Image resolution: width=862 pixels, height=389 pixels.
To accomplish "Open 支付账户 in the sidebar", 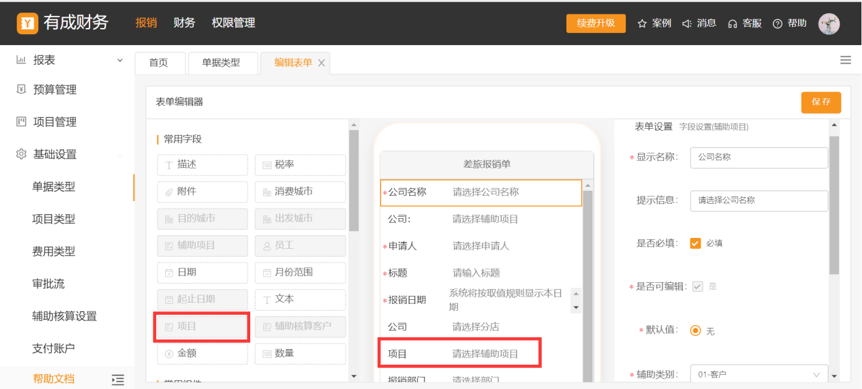I will point(54,348).
